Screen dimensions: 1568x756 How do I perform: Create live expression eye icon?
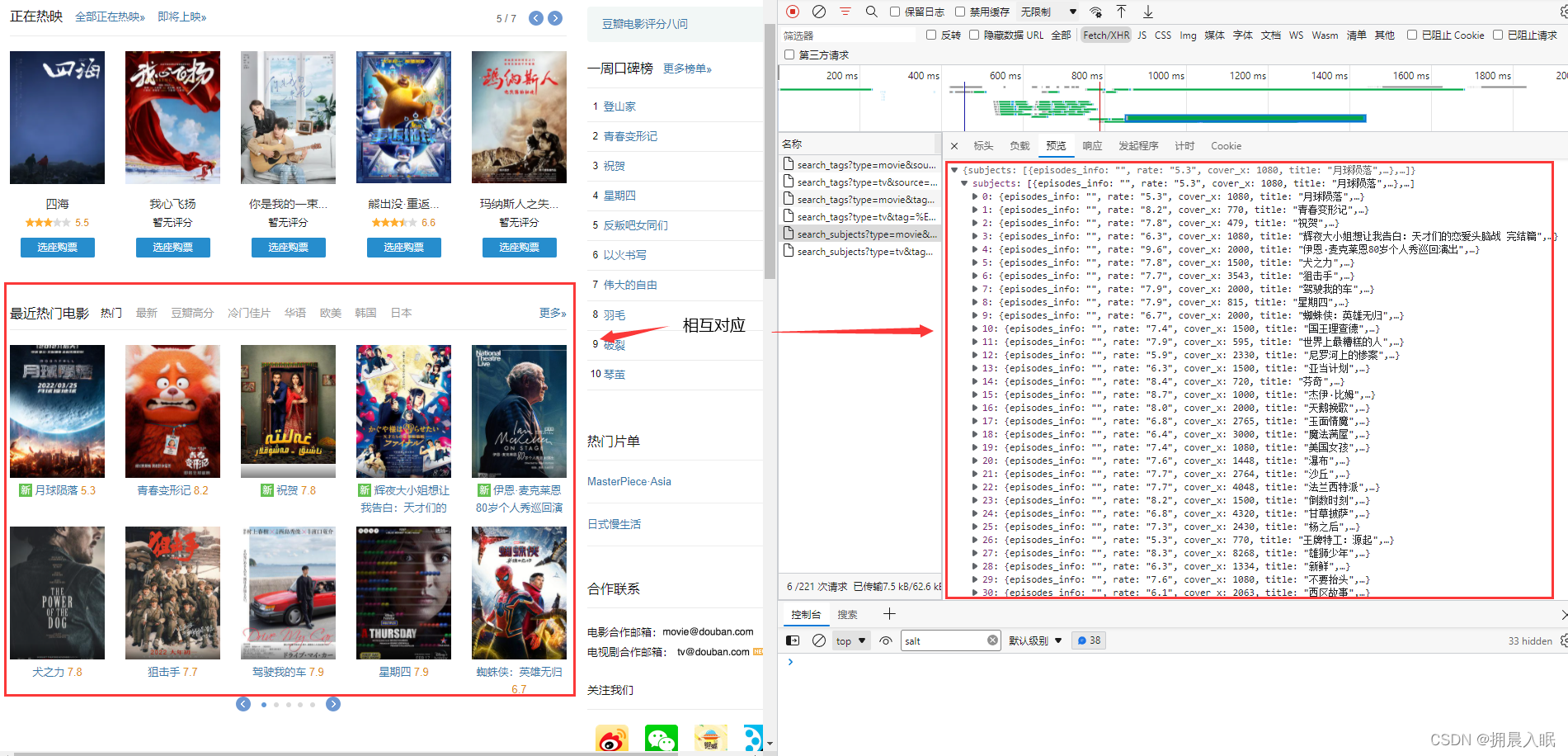click(x=886, y=640)
